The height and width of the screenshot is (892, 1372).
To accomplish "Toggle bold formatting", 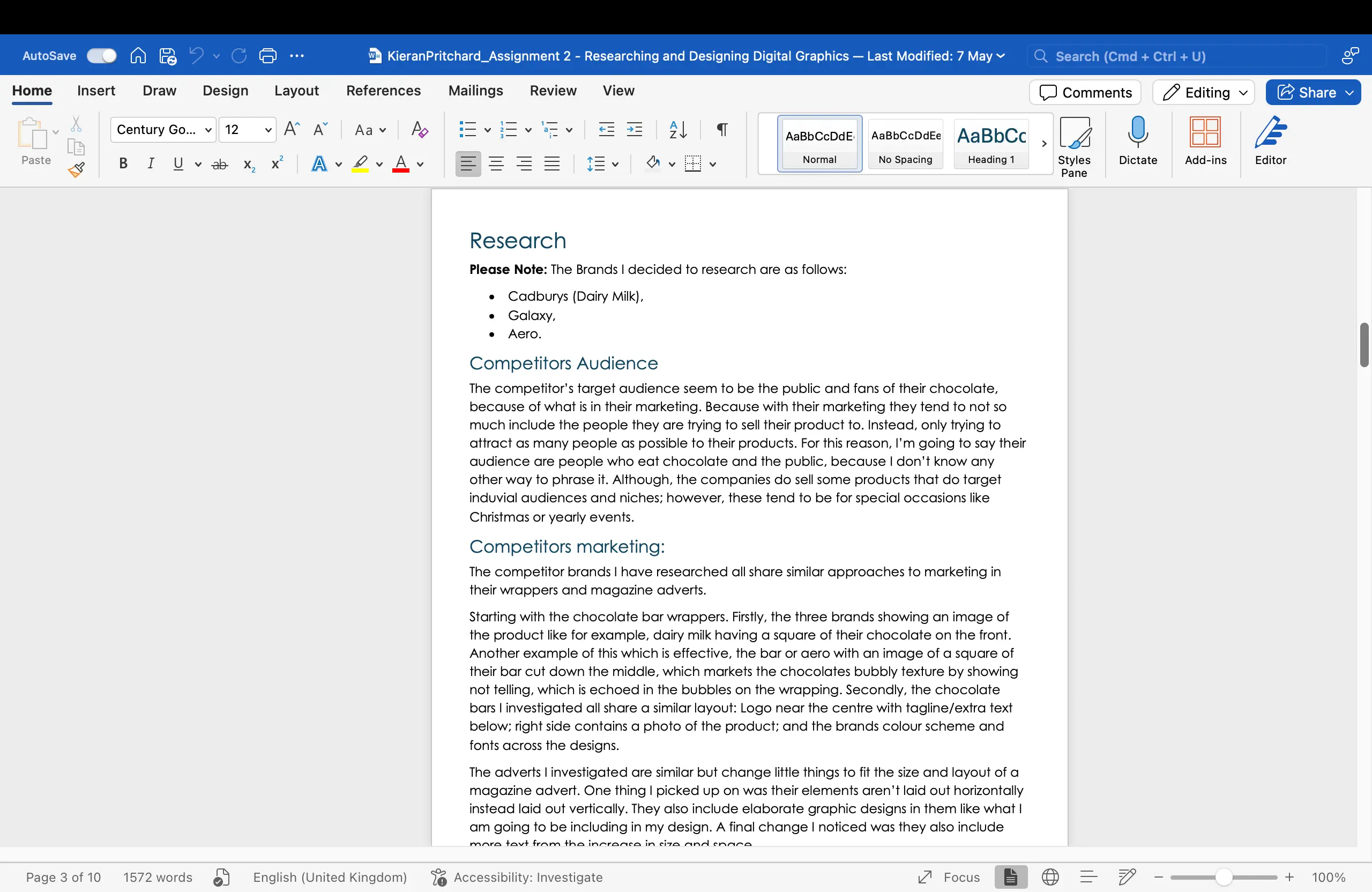I will 123,165.
